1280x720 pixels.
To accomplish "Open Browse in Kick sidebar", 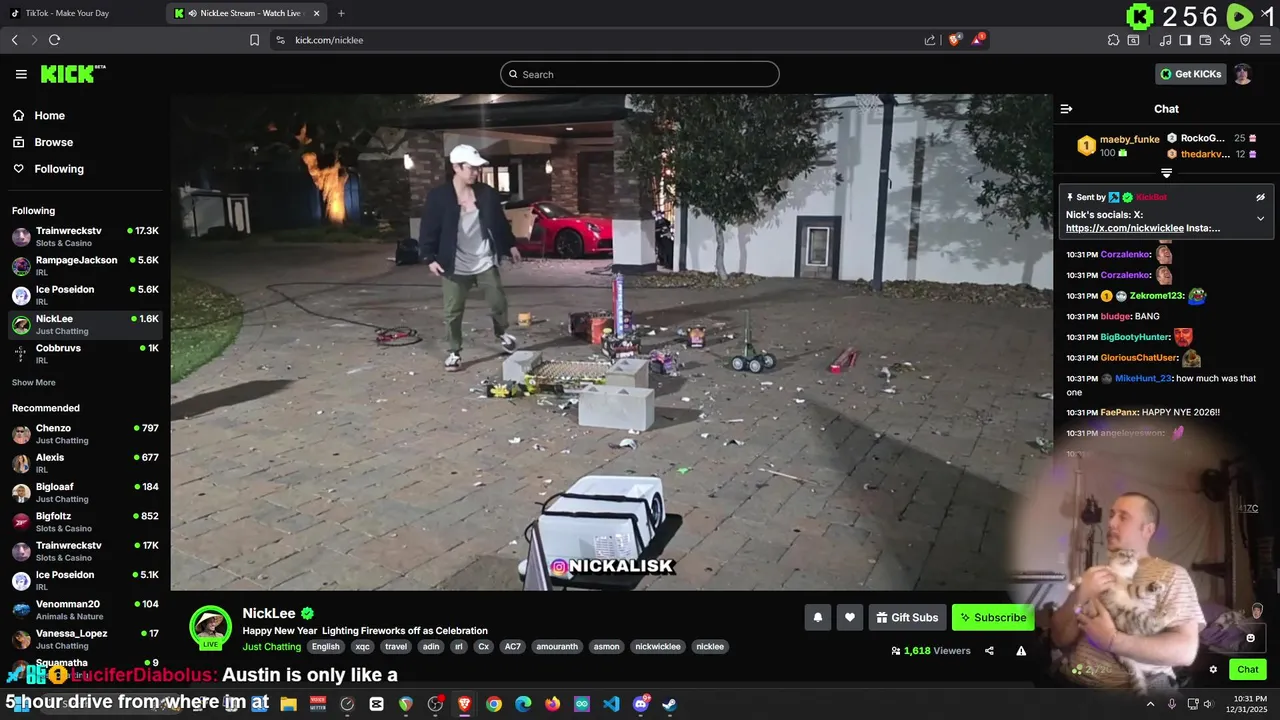I will [x=53, y=142].
